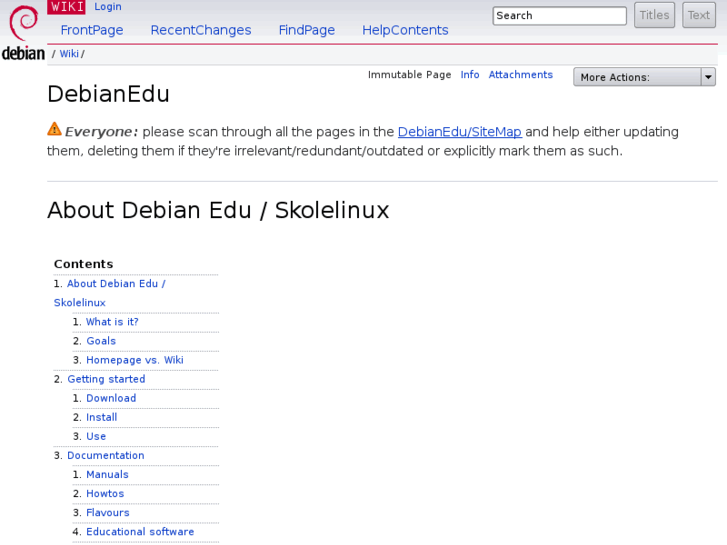Image resolution: width=727 pixels, height=545 pixels.
Task: Jump to Homepage vs. Wiki section
Action: tap(135, 360)
